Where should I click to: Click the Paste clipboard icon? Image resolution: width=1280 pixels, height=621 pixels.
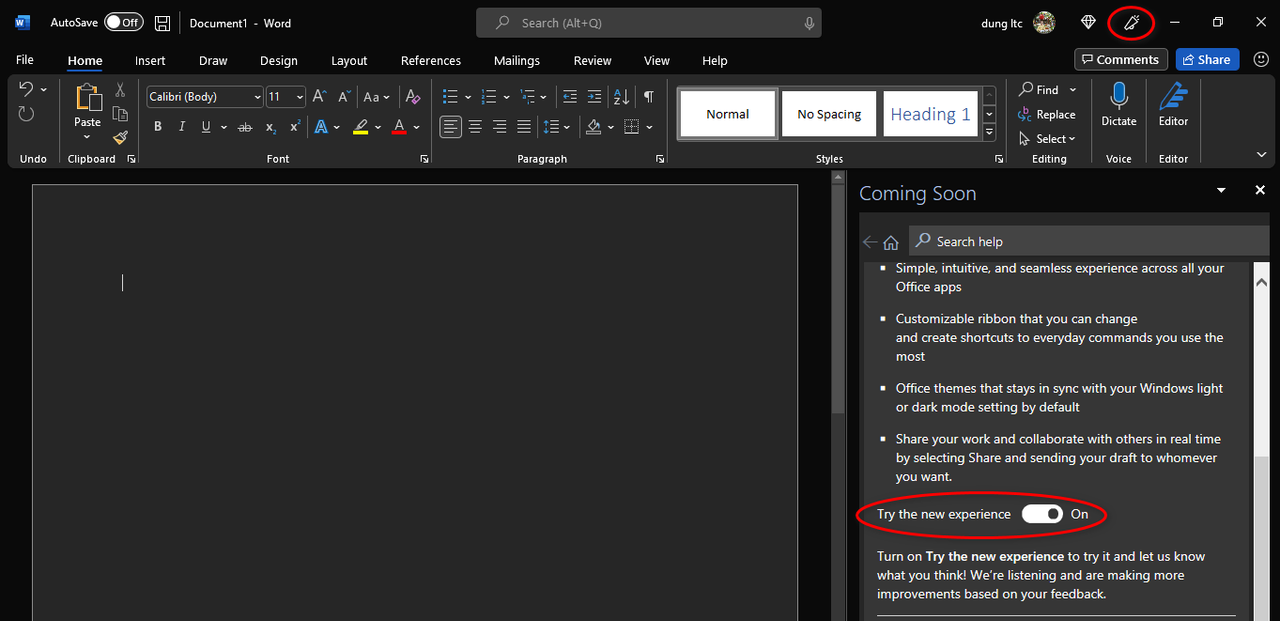coord(88,99)
